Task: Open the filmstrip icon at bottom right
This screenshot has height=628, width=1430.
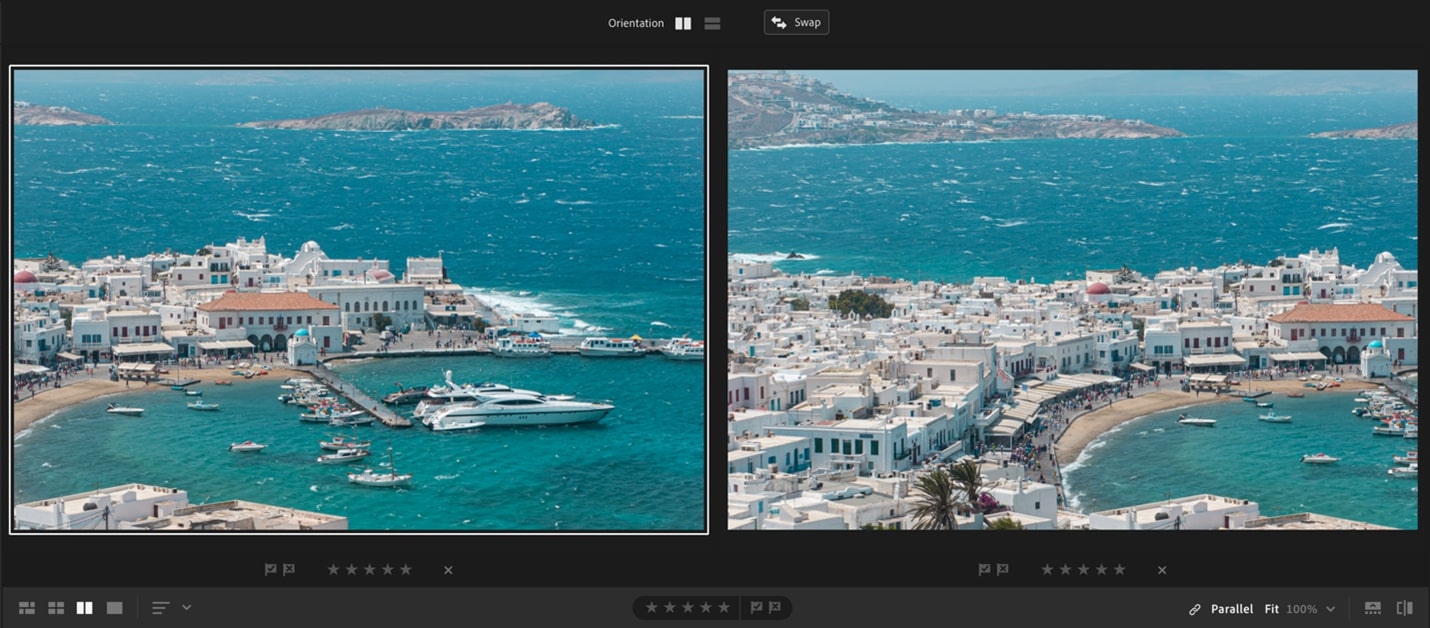Action: coord(1370,607)
